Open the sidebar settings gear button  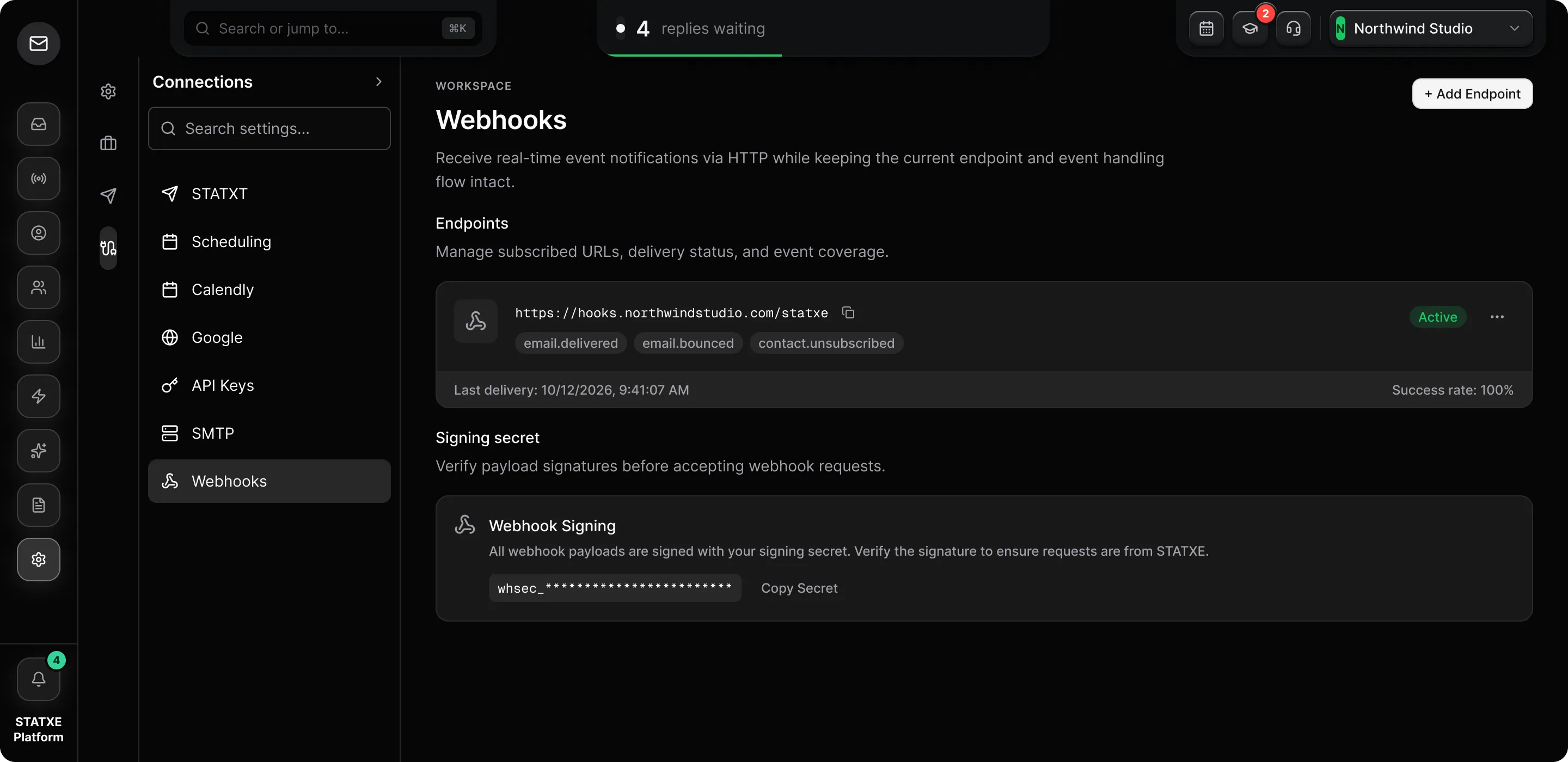point(38,560)
